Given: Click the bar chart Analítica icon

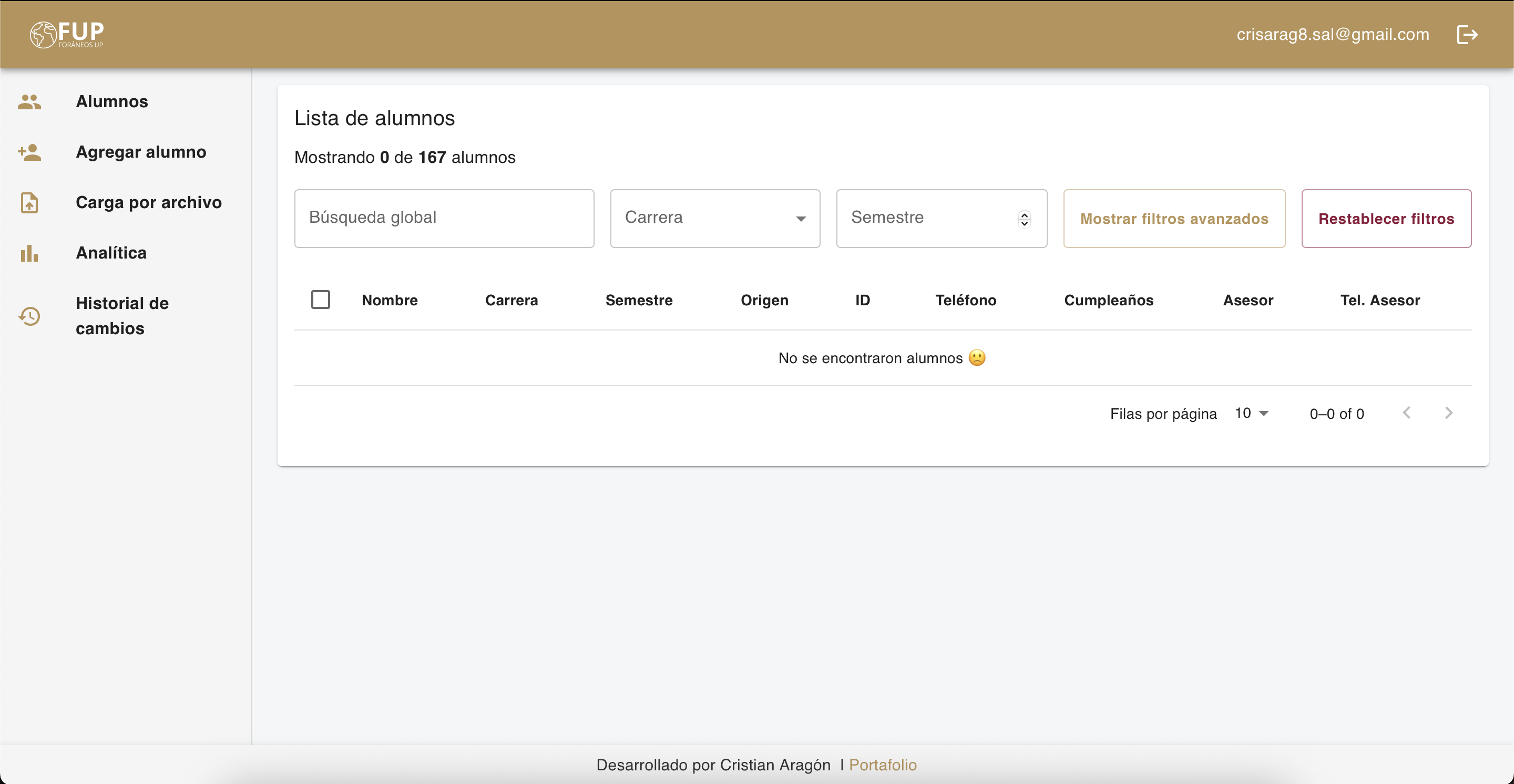Looking at the screenshot, I should pyautogui.click(x=29, y=253).
